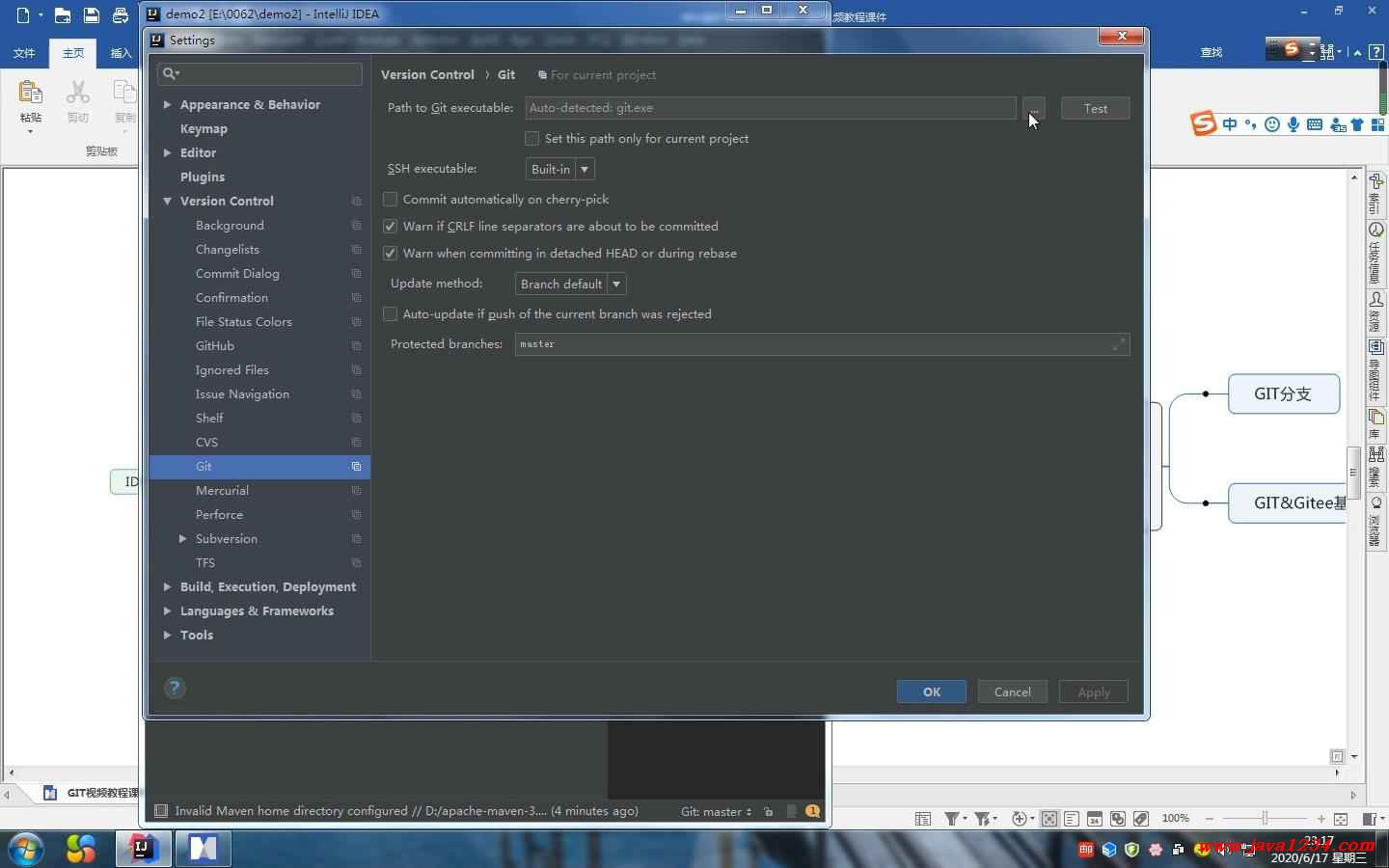This screenshot has height=868, width=1389.
Task: Uncheck Warn if CRLF line separators checkbox
Action: click(x=390, y=227)
